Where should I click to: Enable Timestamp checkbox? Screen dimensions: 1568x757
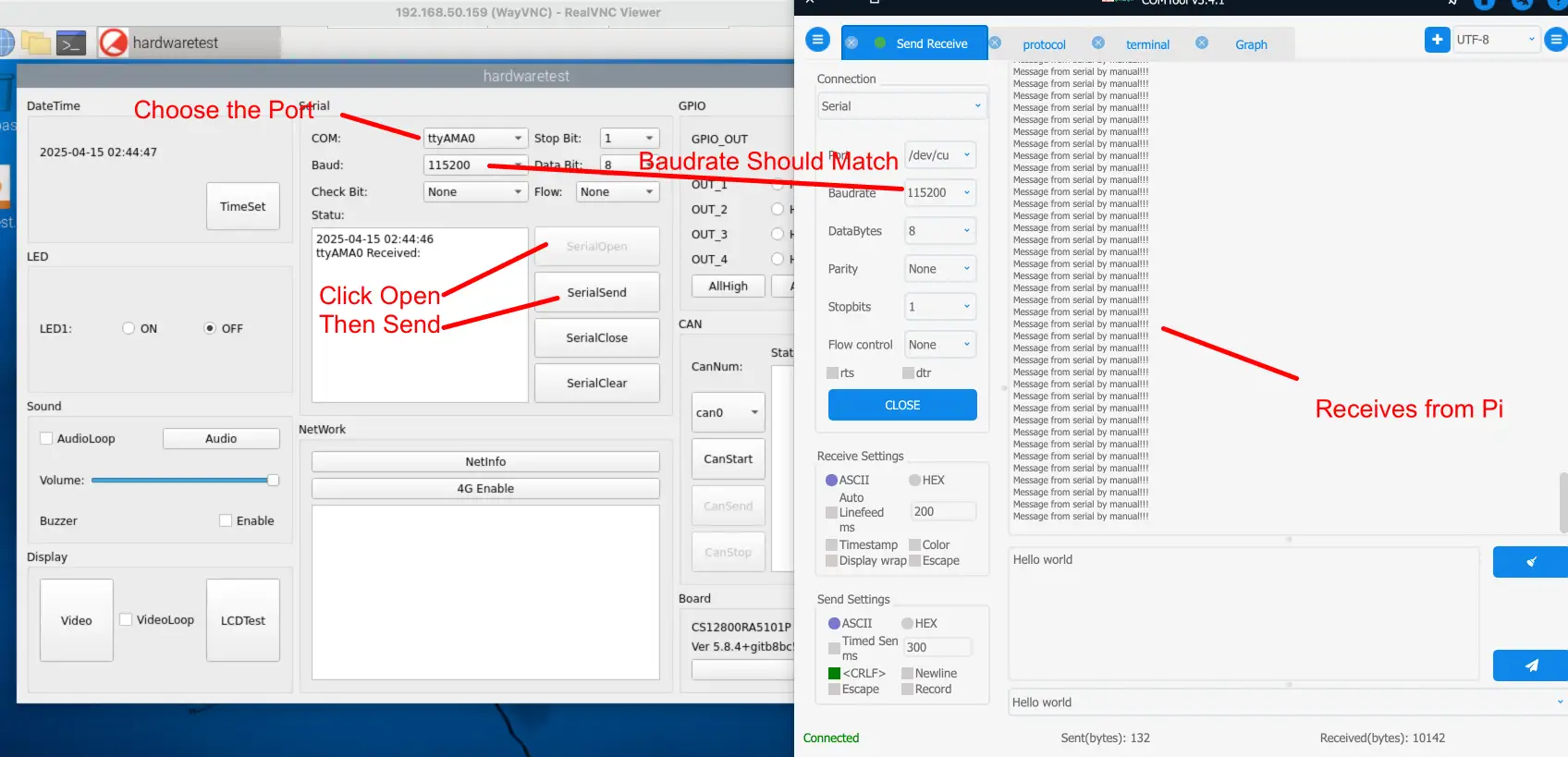tap(831, 544)
